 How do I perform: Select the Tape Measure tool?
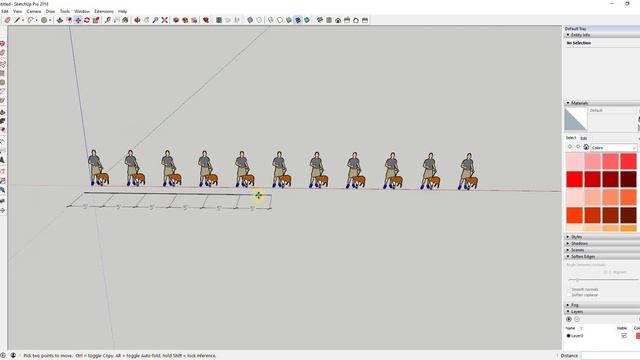tap(108, 20)
